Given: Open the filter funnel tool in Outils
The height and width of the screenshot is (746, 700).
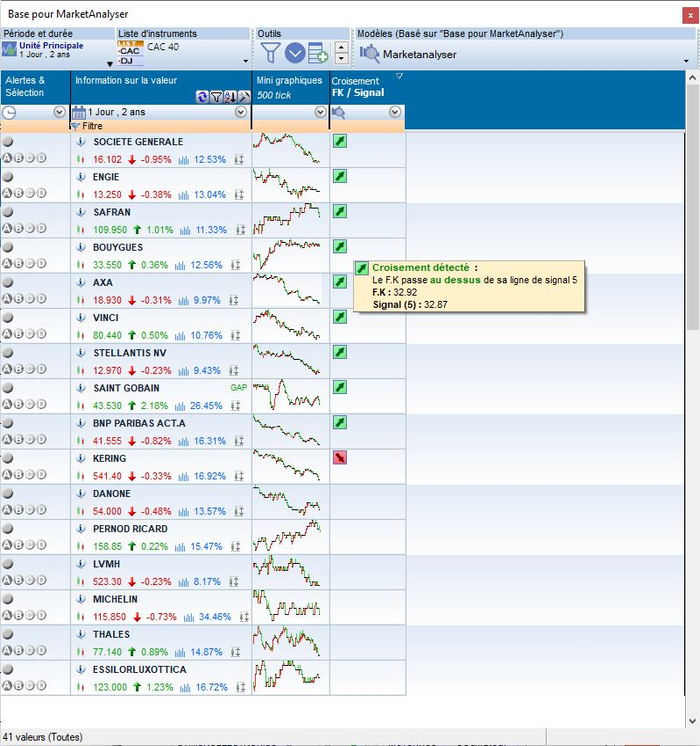Looking at the screenshot, I should 270,53.
